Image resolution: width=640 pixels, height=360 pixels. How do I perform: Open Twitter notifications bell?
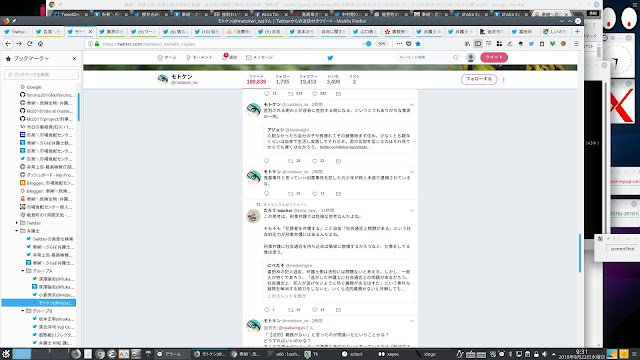click(x=230, y=57)
